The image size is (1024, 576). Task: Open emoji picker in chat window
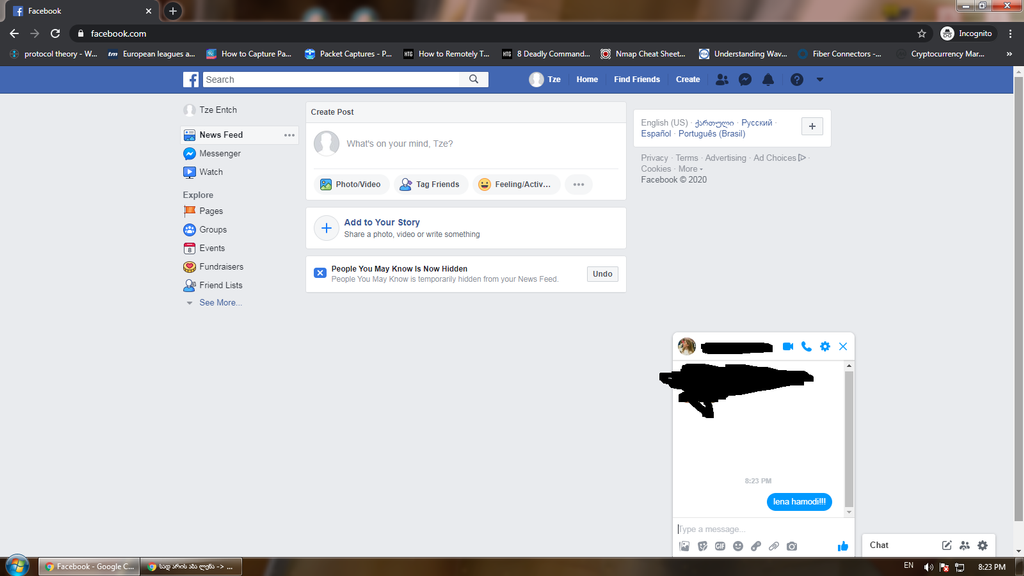[738, 546]
